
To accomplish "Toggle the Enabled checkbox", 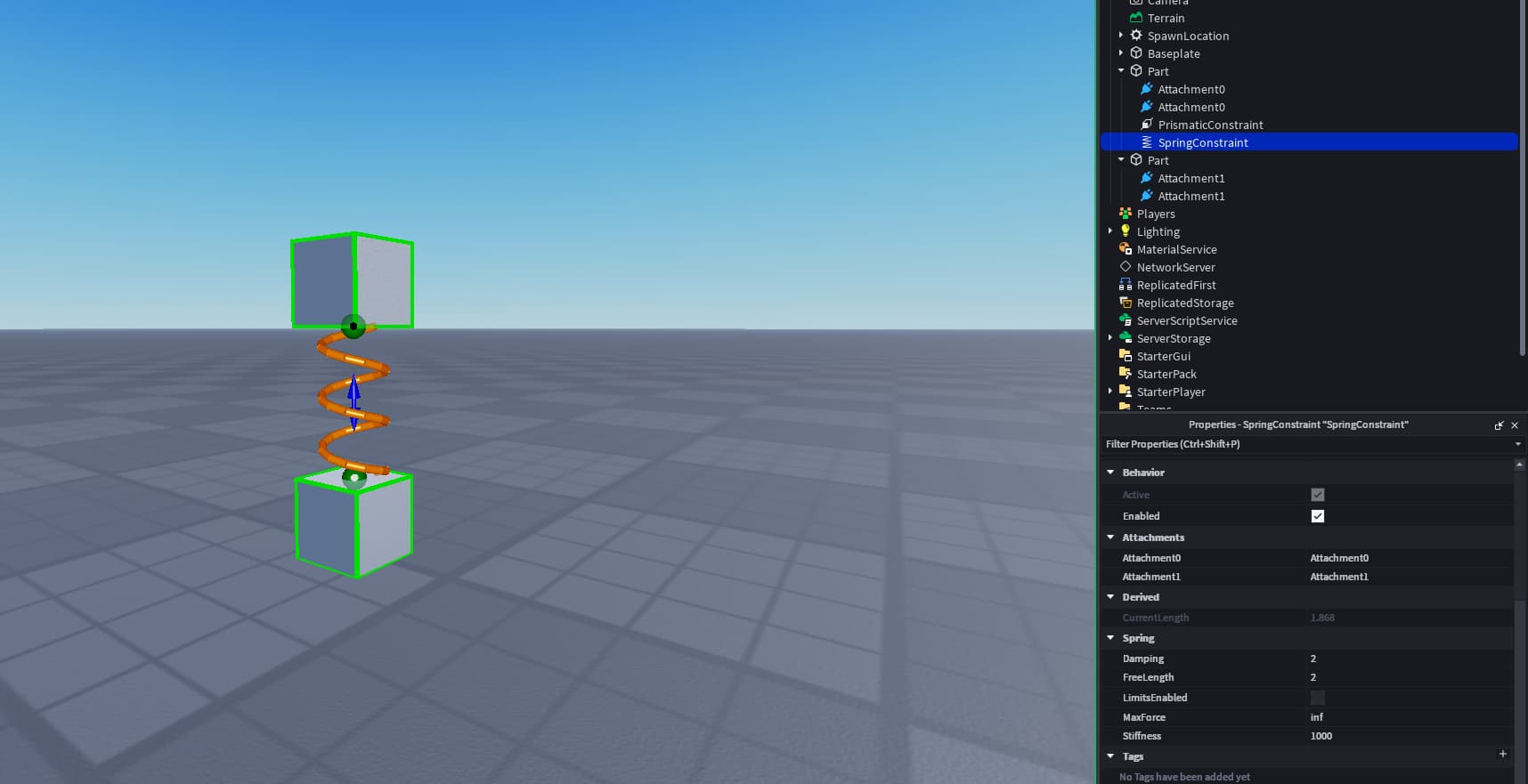I will pos(1317,516).
